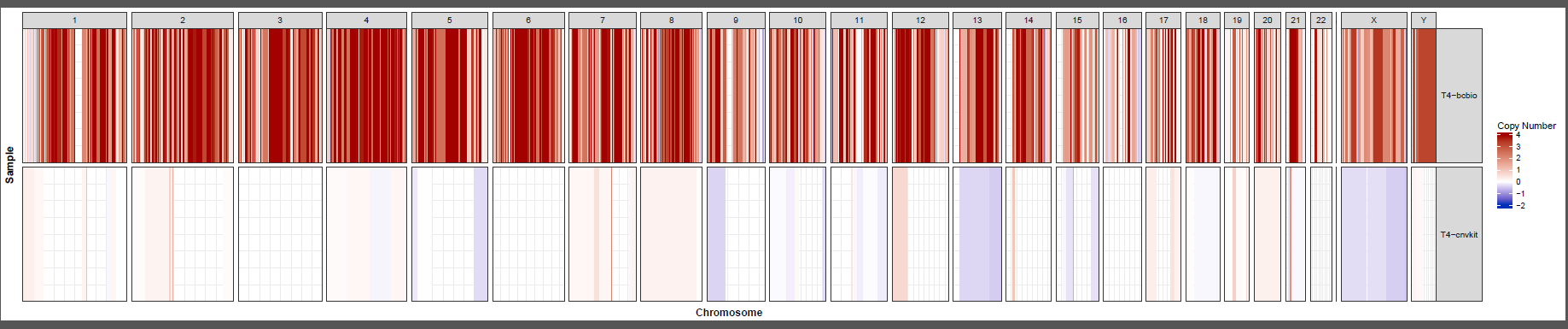Select the chromosome 20 header
1568x329 pixels.
click(1268, 20)
